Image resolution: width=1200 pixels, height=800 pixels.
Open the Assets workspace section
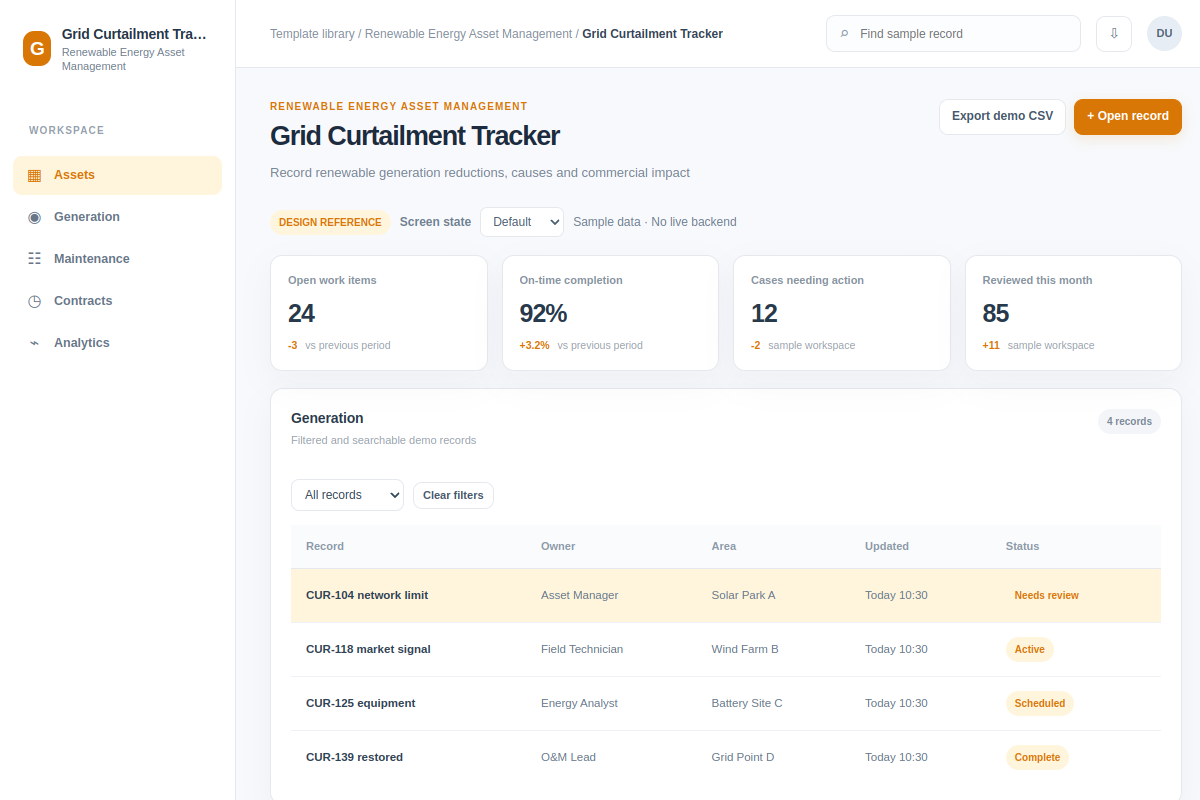coord(117,175)
